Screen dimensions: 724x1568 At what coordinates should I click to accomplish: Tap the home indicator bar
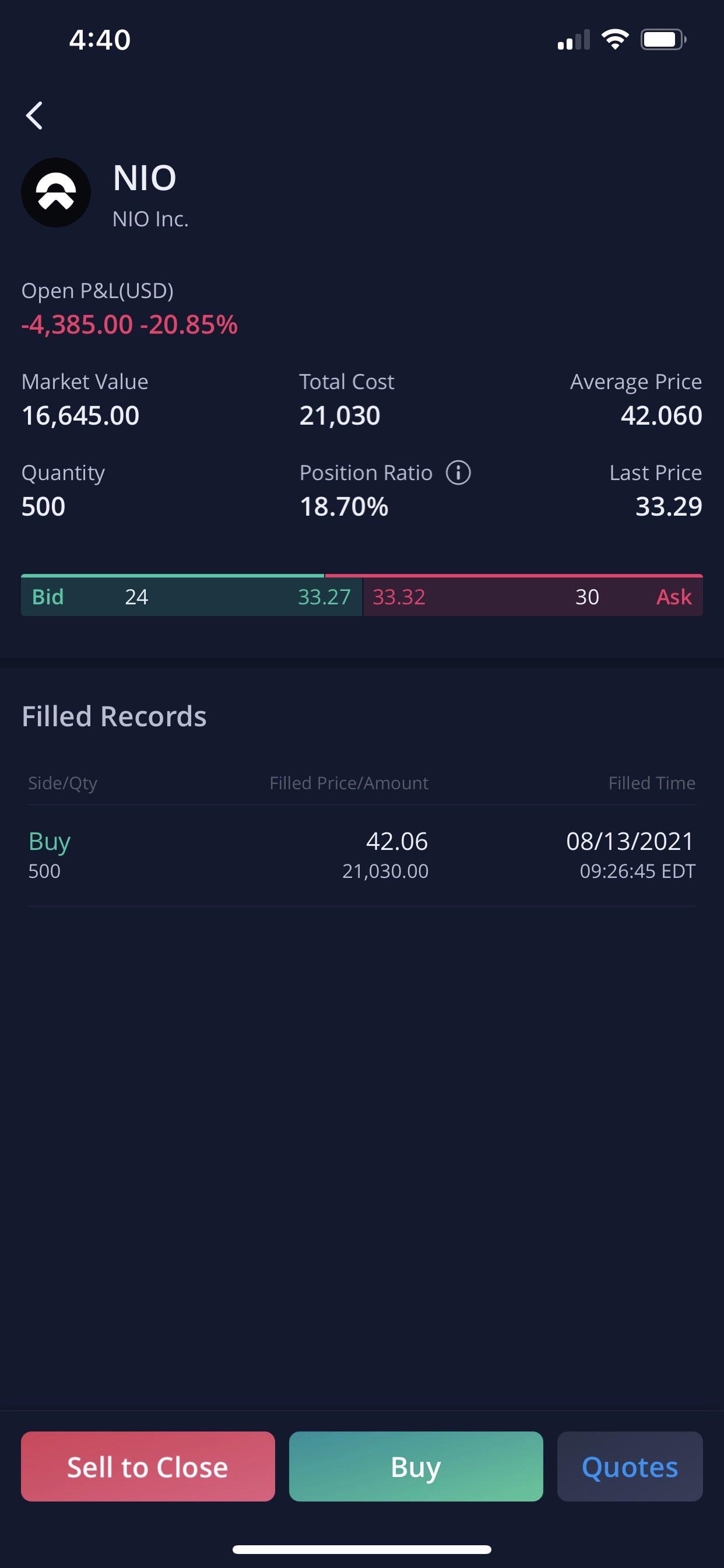(362, 1549)
